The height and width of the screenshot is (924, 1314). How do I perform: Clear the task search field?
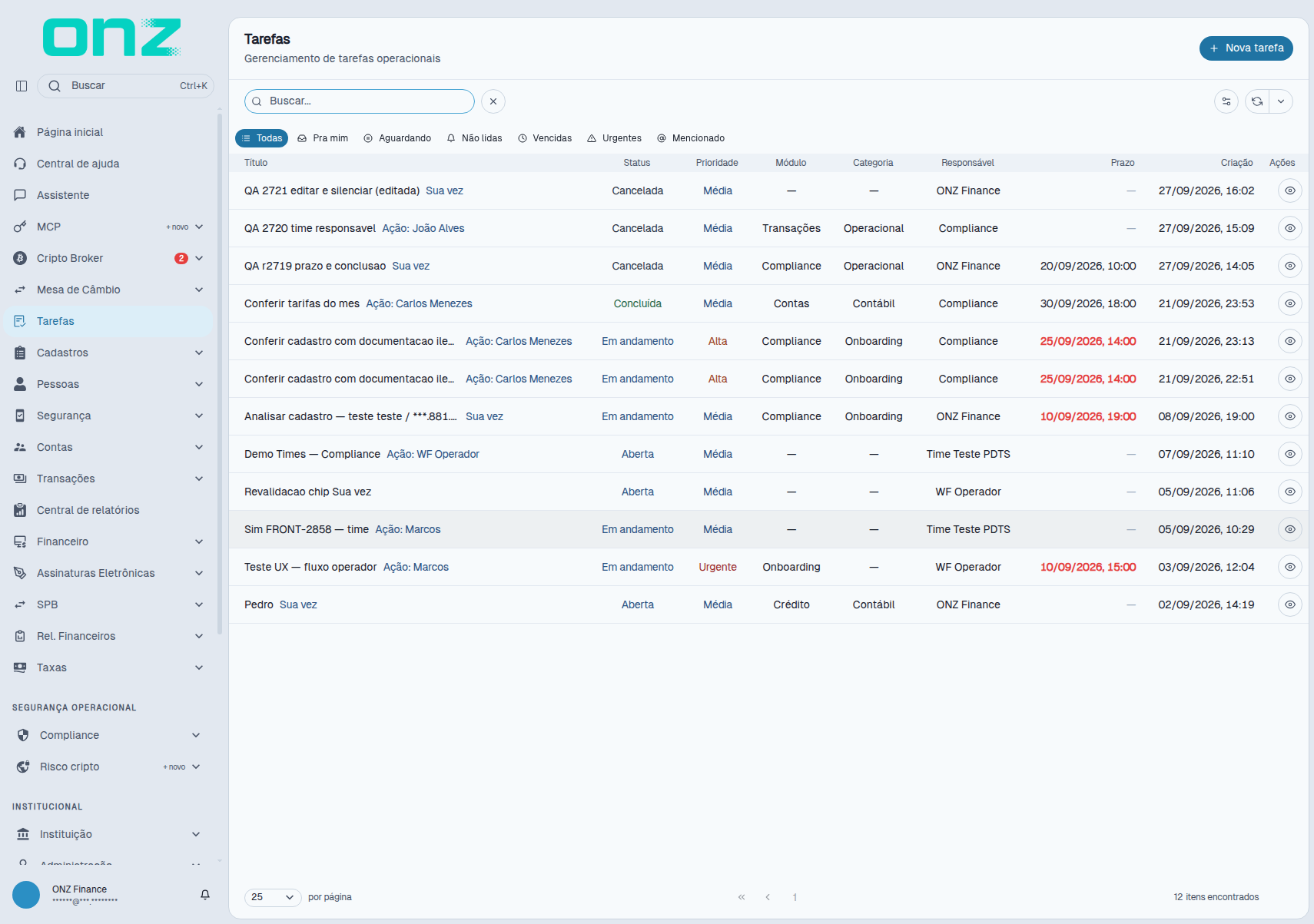(493, 101)
